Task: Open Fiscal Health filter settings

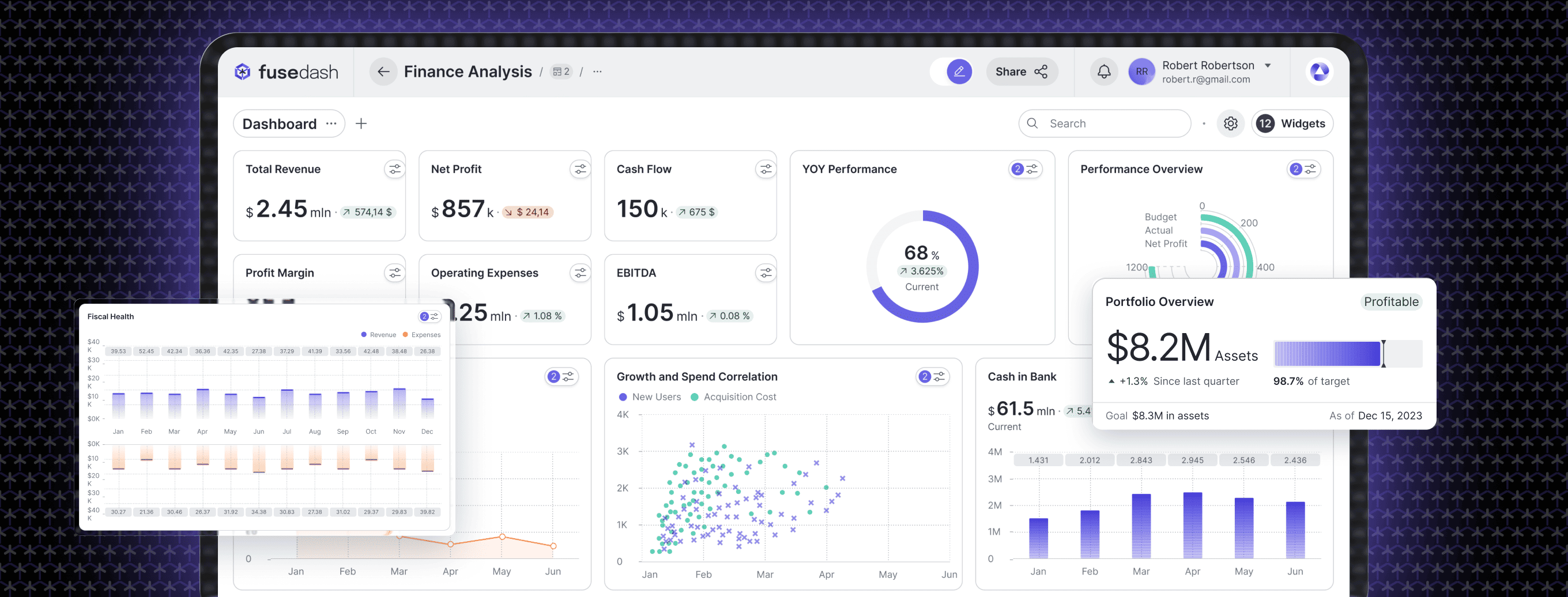Action: point(429,316)
